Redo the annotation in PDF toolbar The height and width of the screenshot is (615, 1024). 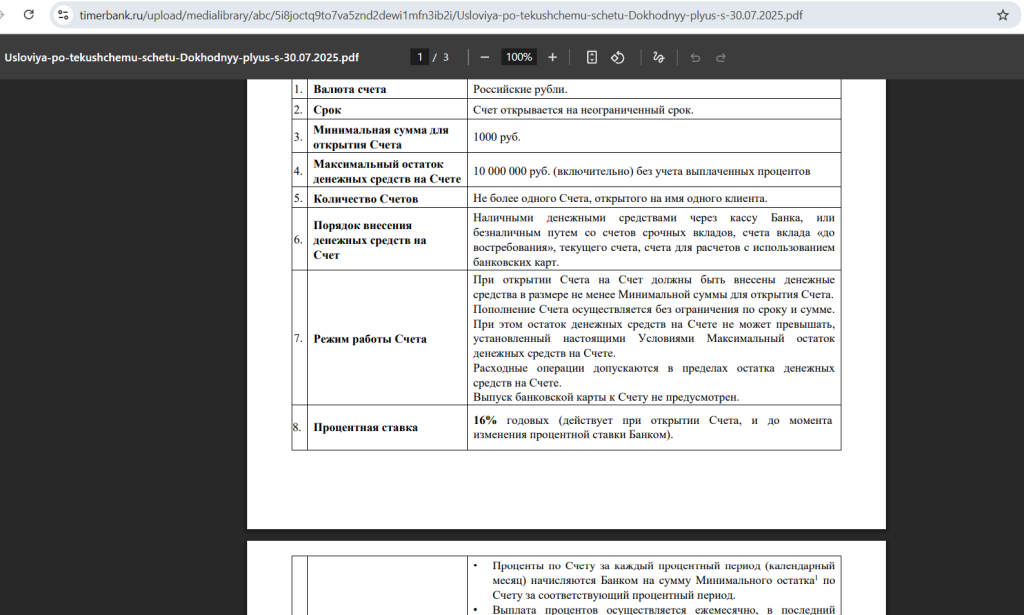(x=721, y=57)
